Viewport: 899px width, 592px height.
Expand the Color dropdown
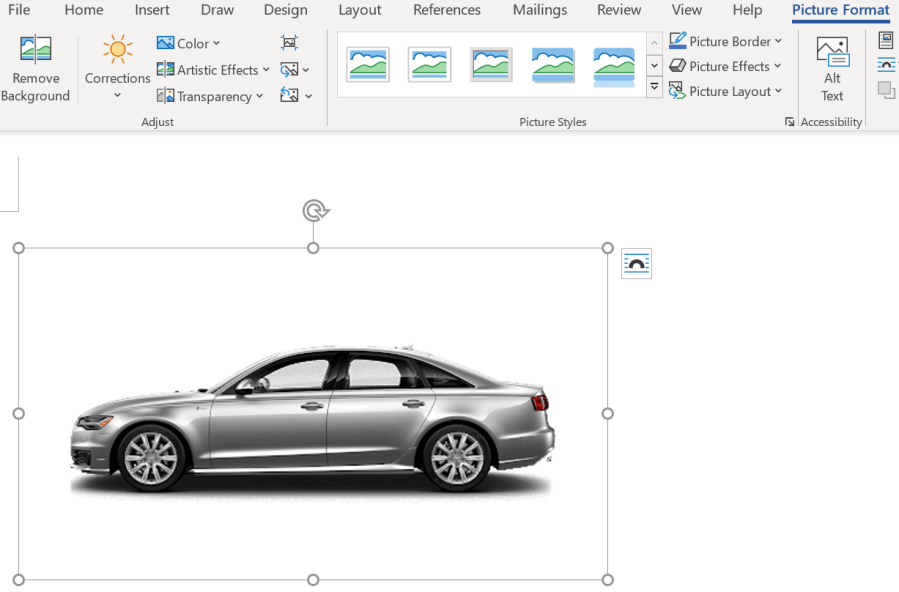(188, 43)
